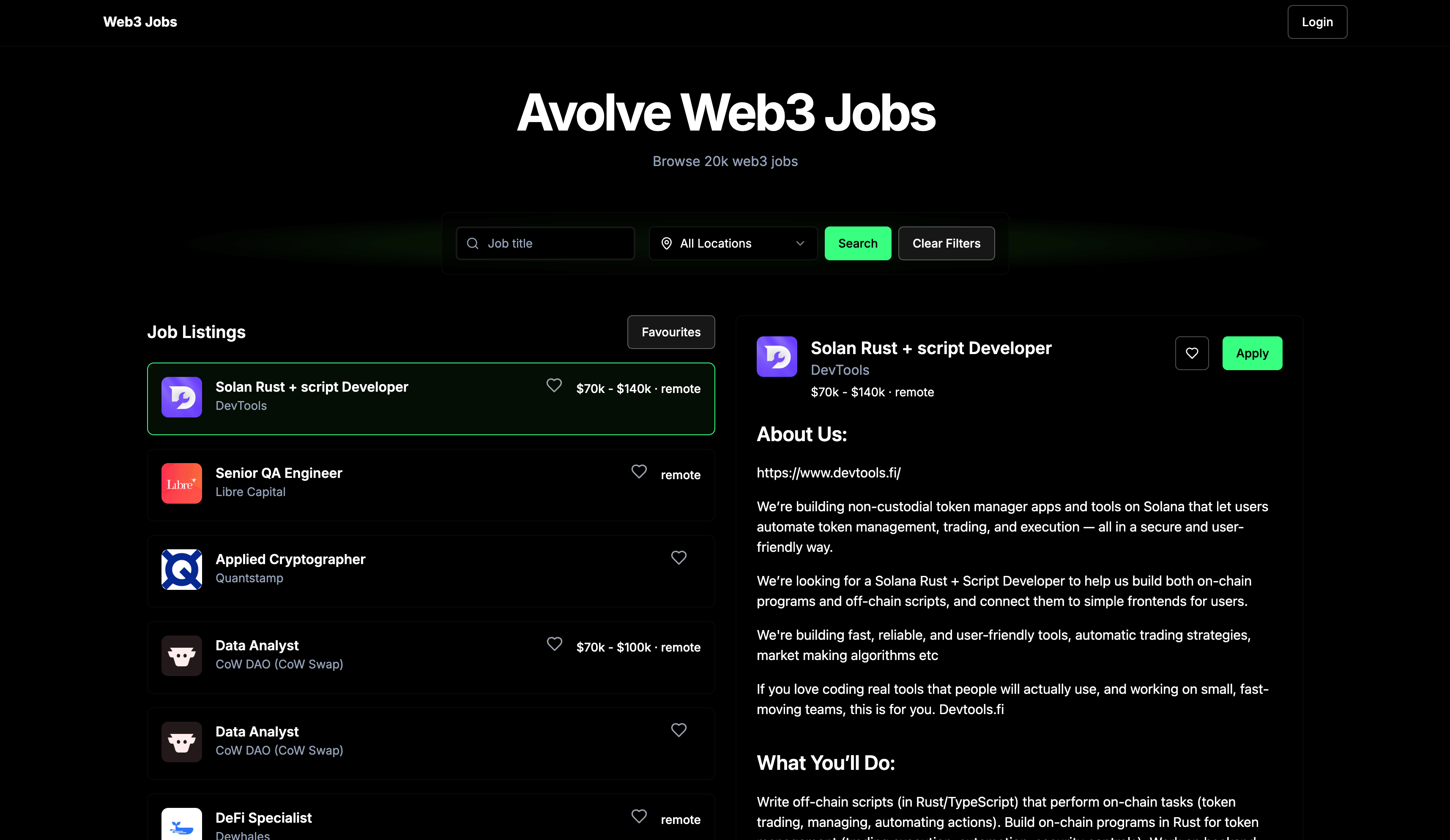Unfavourite the highlighted Solan Rust listing
The width and height of the screenshot is (1450, 840).
pos(553,385)
